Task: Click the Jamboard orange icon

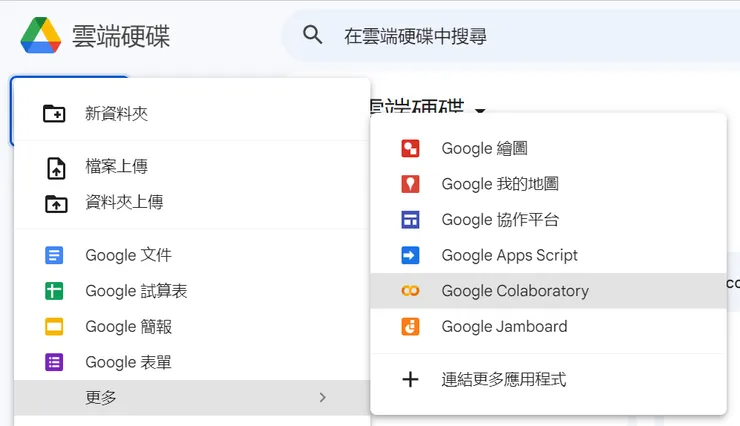Action: tap(410, 326)
